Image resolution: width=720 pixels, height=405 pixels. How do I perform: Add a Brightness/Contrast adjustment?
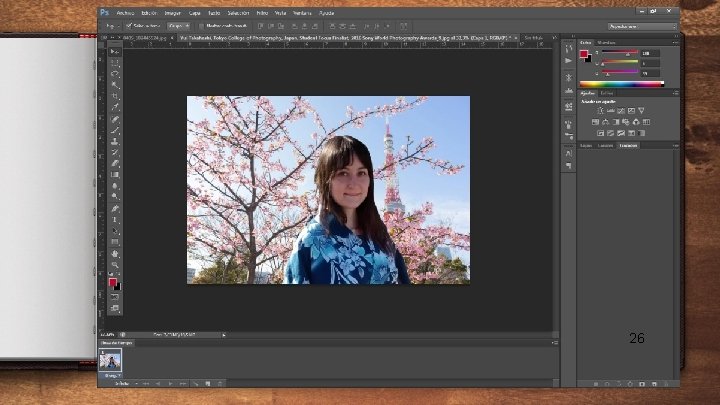click(x=600, y=111)
